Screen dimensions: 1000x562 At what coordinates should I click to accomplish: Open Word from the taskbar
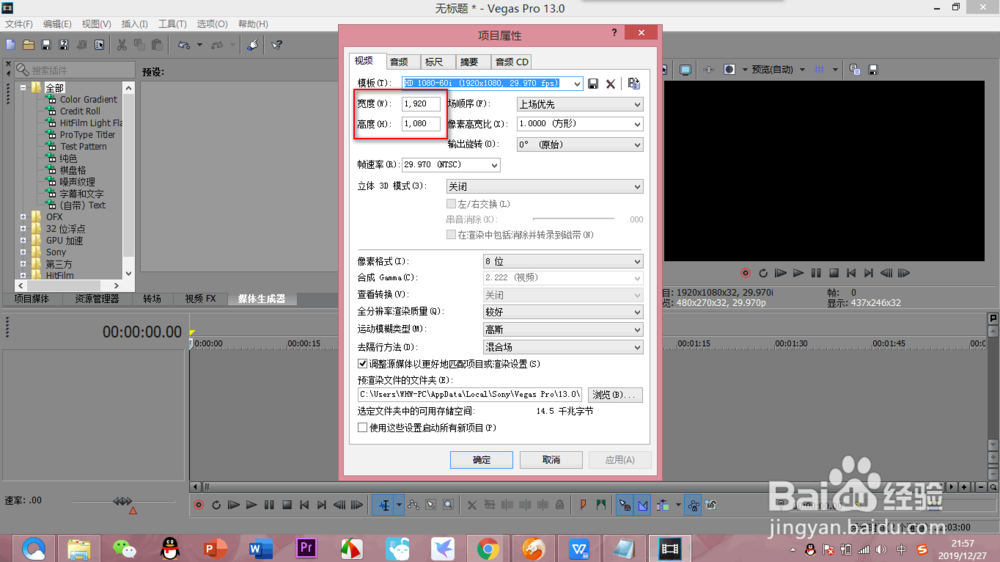260,549
